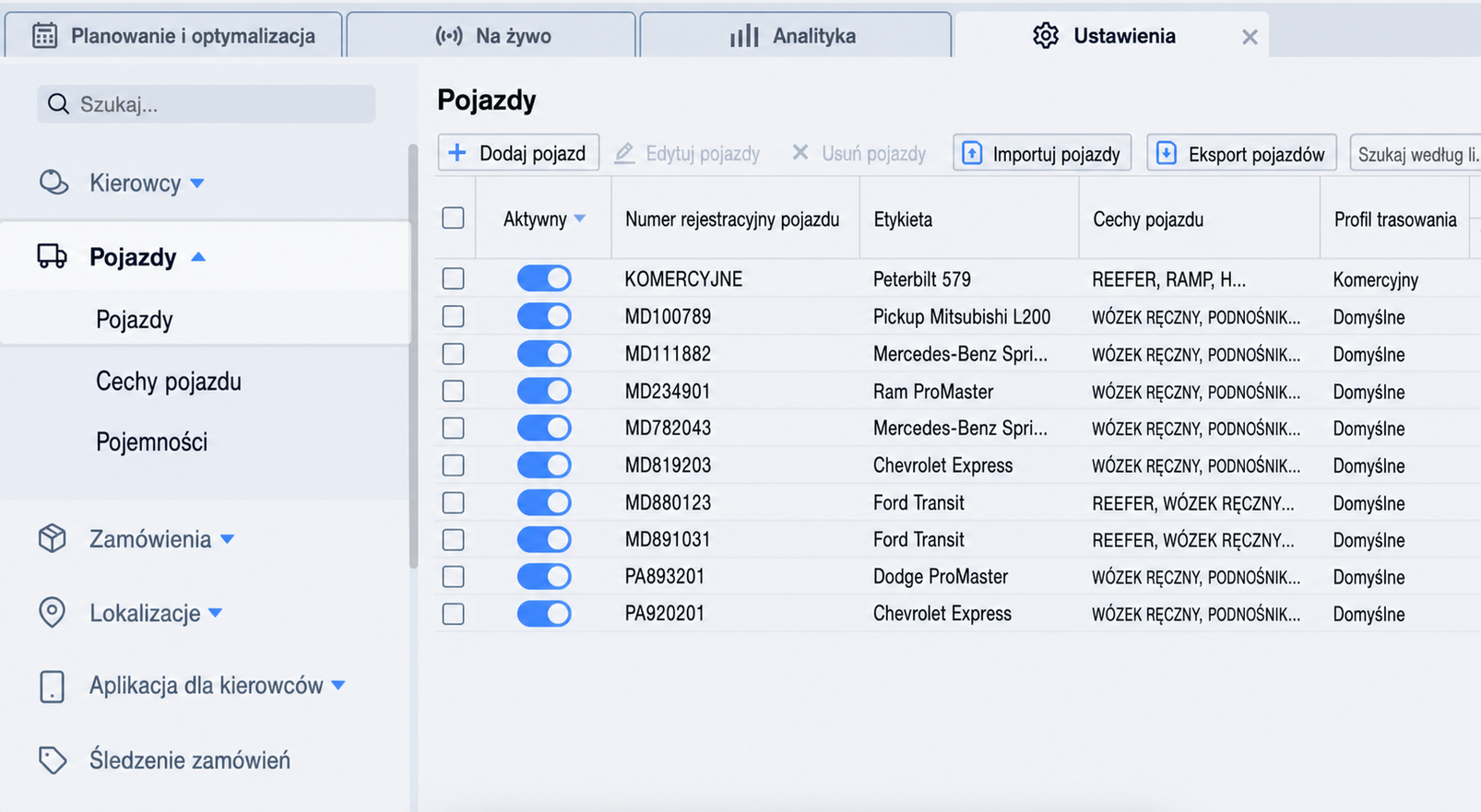Image resolution: width=1481 pixels, height=812 pixels.
Task: Click the map pin icon beside Lokalizacje
Action: pyautogui.click(x=52, y=612)
